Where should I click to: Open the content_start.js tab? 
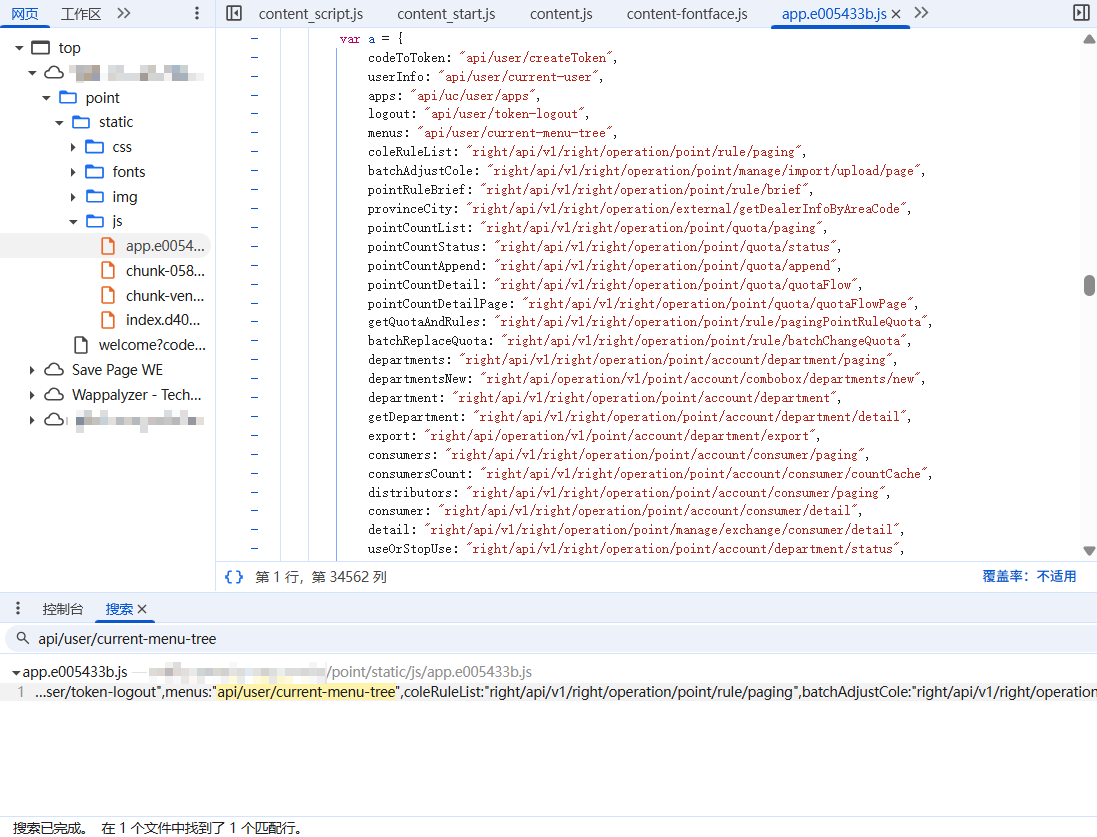(446, 14)
